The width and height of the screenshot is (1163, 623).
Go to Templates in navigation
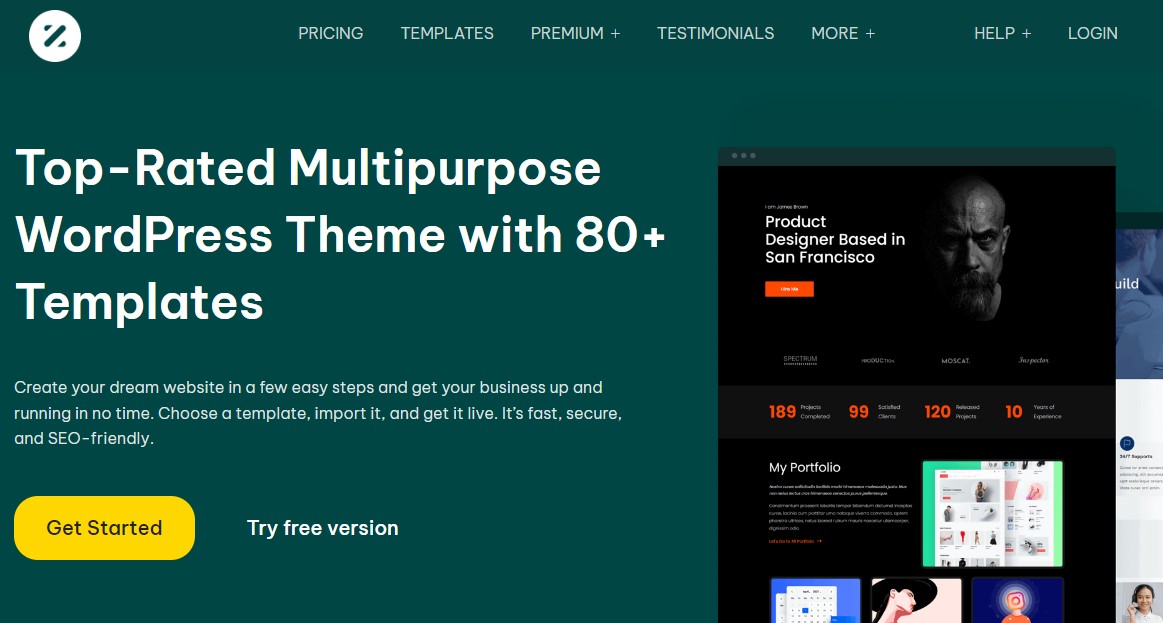tap(447, 33)
